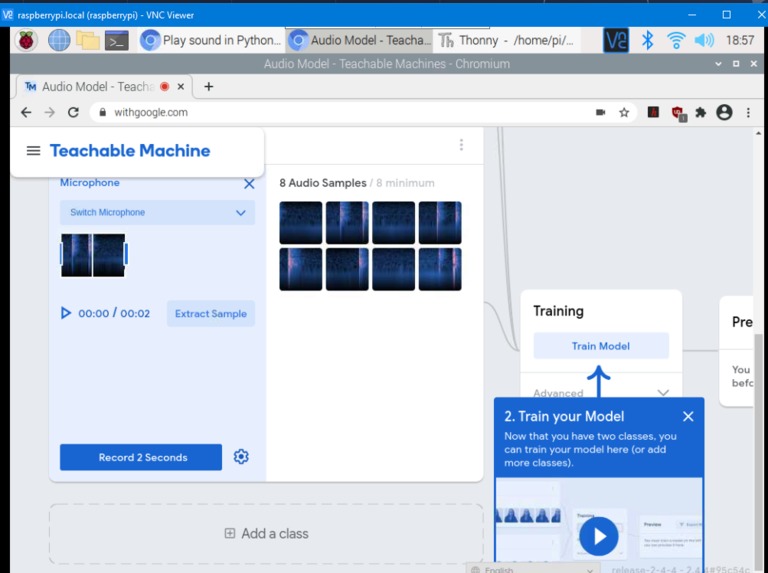Open the Teachable Machine hamburger menu

[33, 151]
